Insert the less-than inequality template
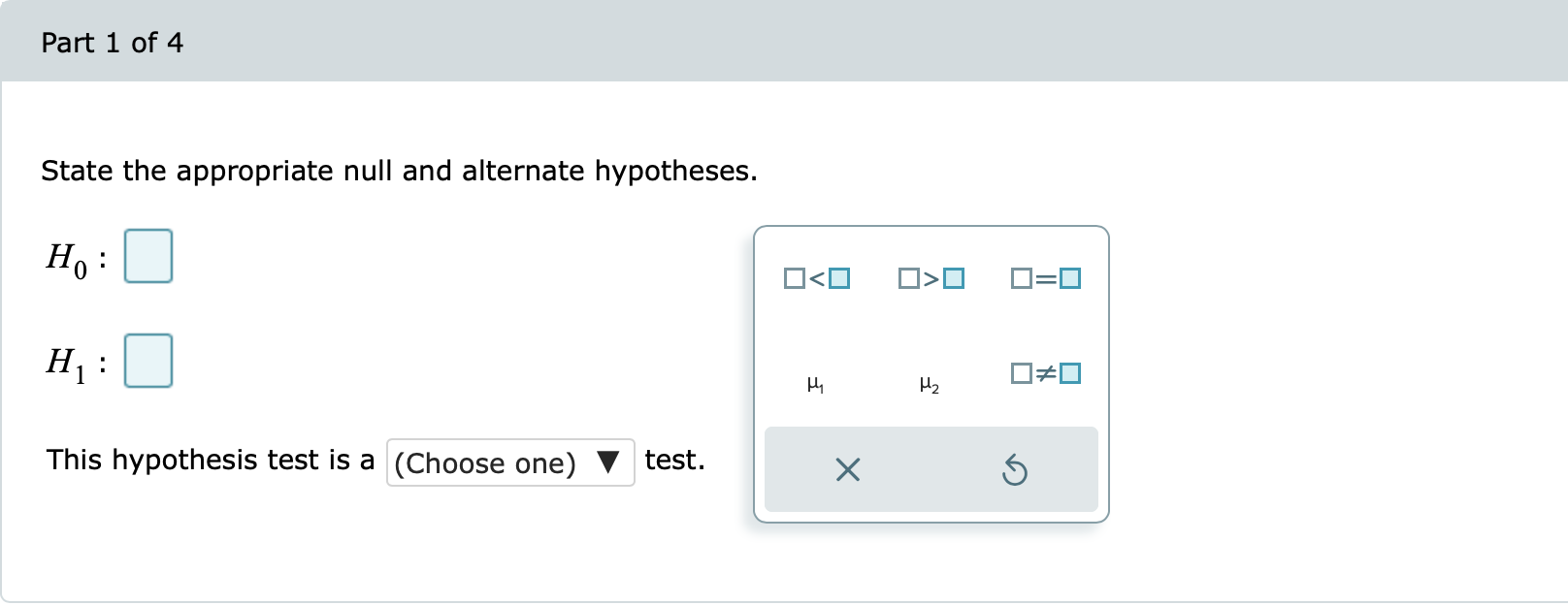The image size is (1568, 605). pyautogui.click(x=817, y=279)
